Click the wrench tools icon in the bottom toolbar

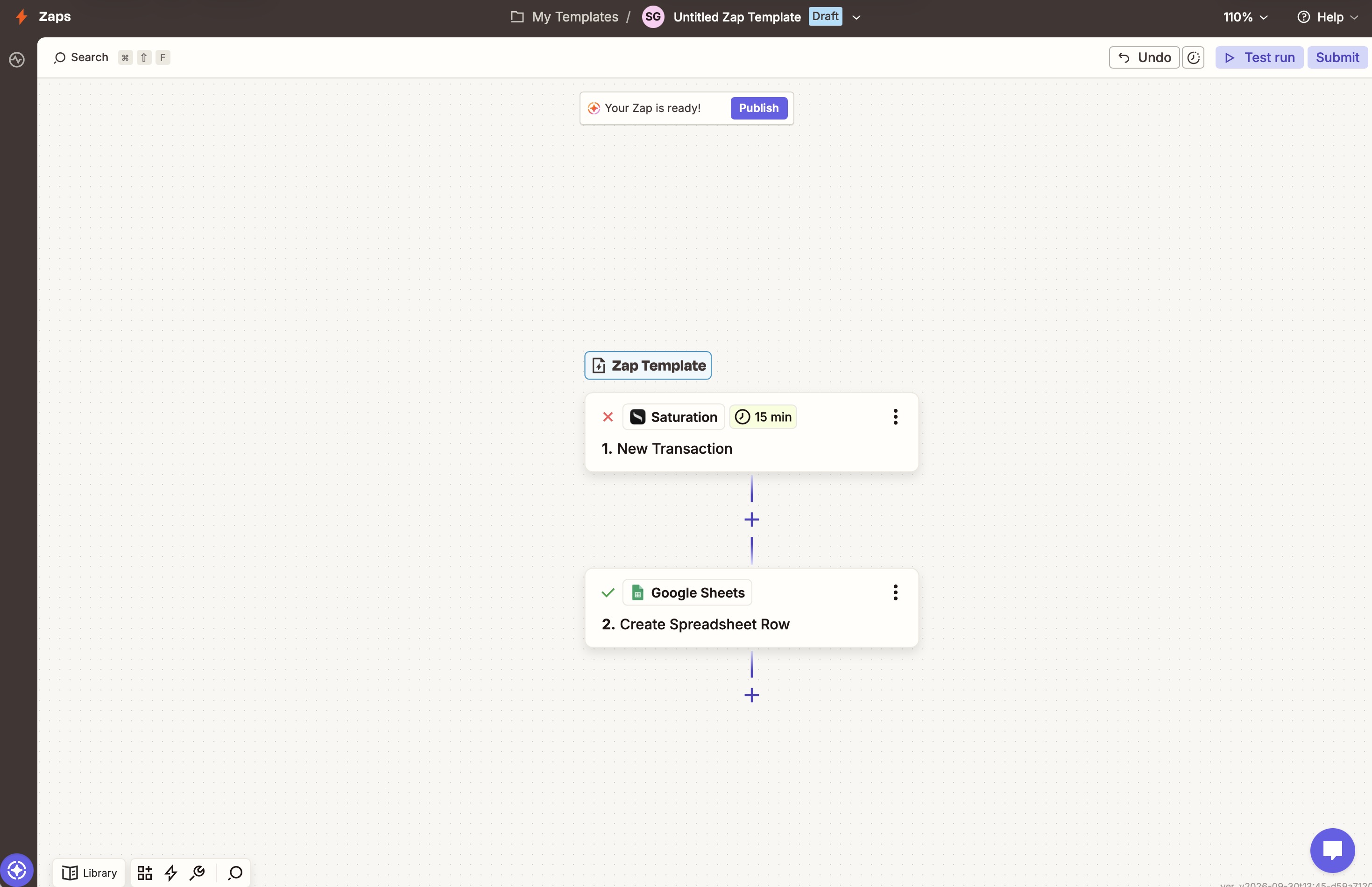pyautogui.click(x=198, y=873)
